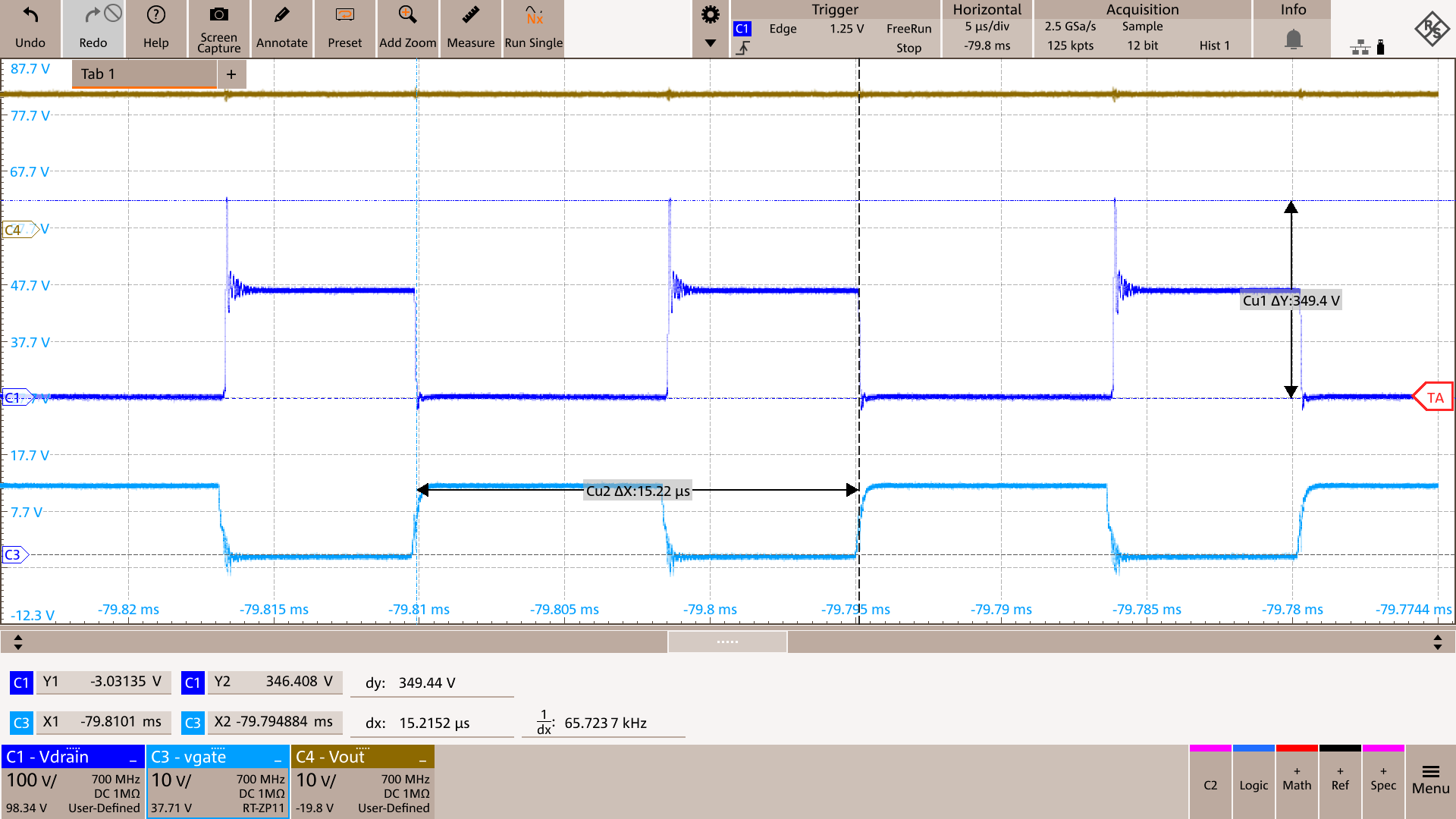1456x819 pixels.
Task: Select the Screen Capture tool
Action: tap(218, 29)
